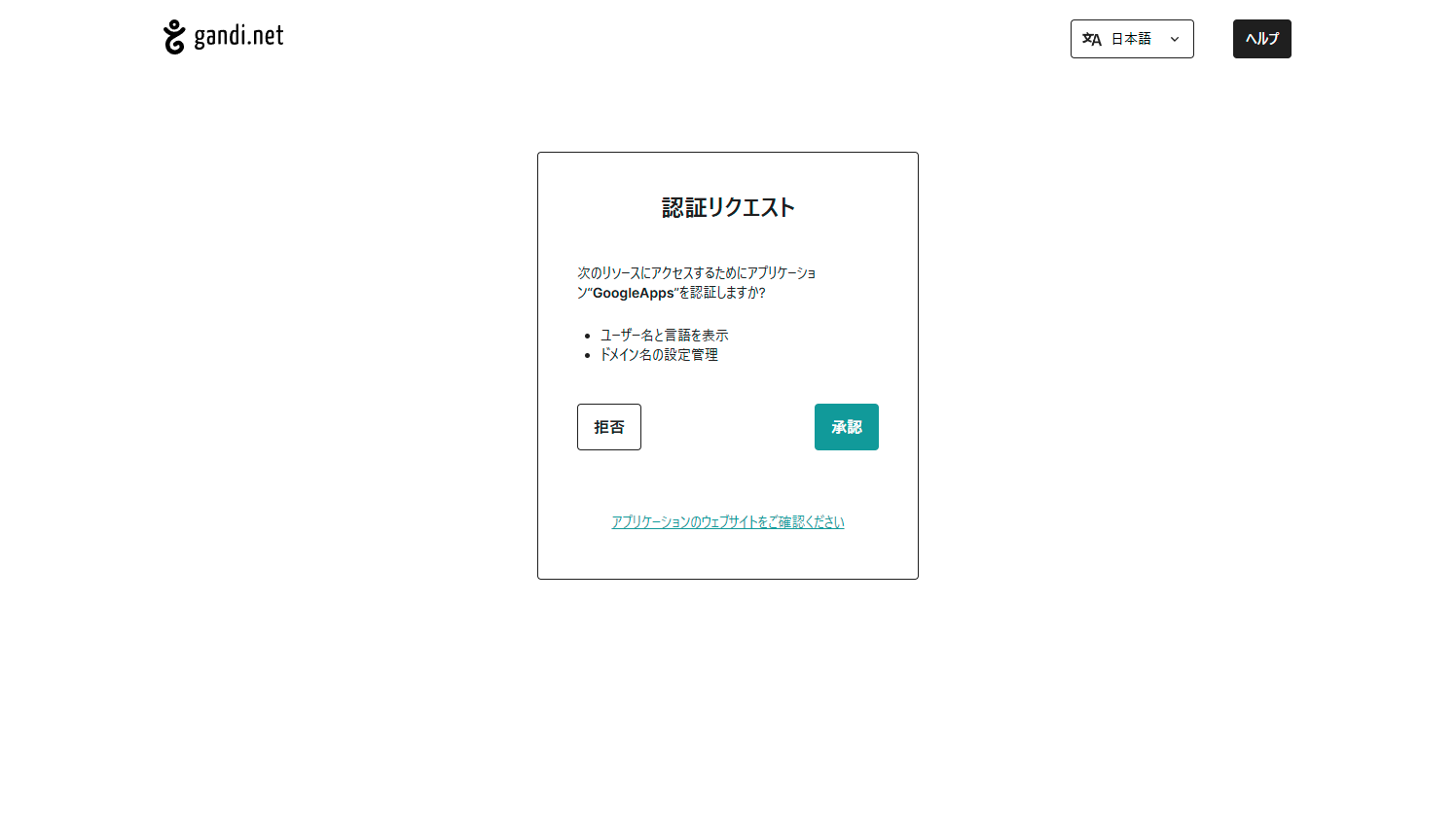Click bullet point beside ドメイン名の設定管理
Viewport: 1456px width, 819px height.
click(588, 356)
